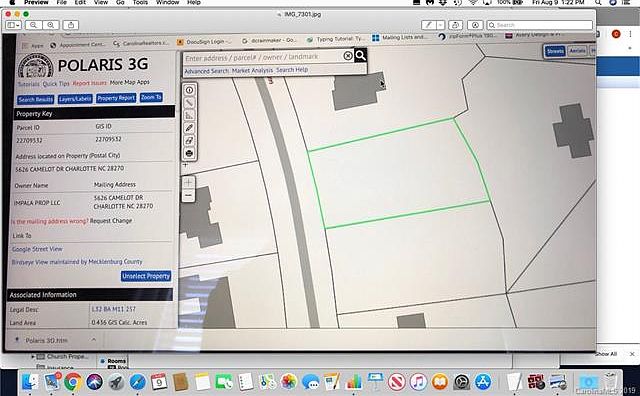The width and height of the screenshot is (640, 396).
Task: Focus the address / parcel search field
Action: 263,58
